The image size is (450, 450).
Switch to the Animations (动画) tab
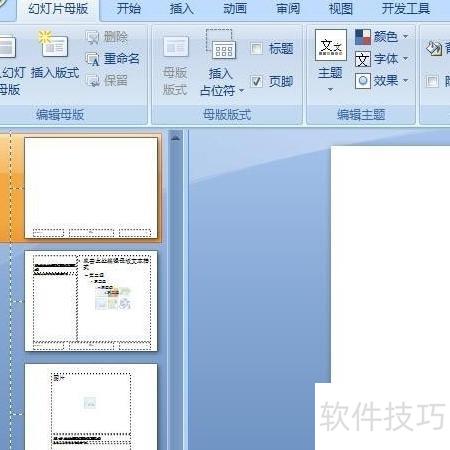point(235,8)
